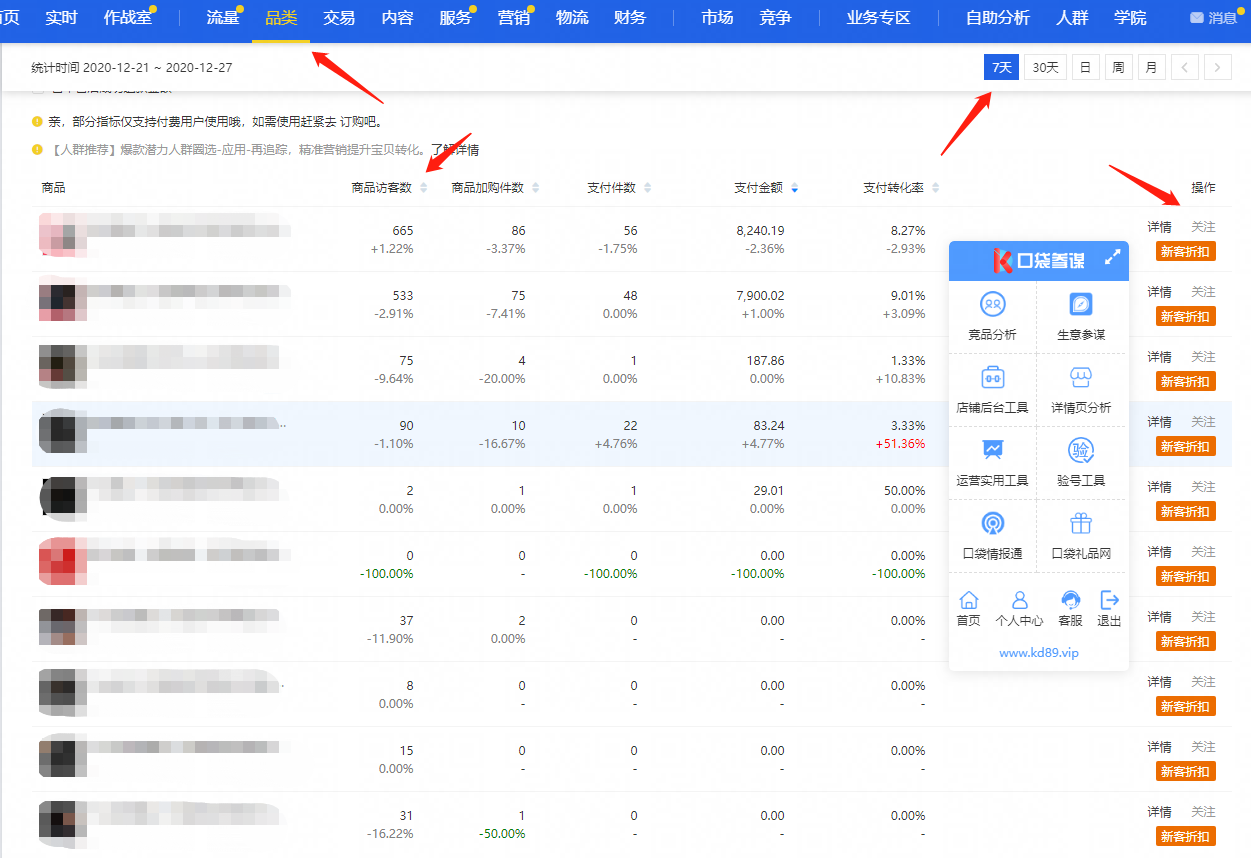Open 口袋情报通 in the floating panel
The height and width of the screenshot is (858, 1251).
pyautogui.click(x=992, y=537)
